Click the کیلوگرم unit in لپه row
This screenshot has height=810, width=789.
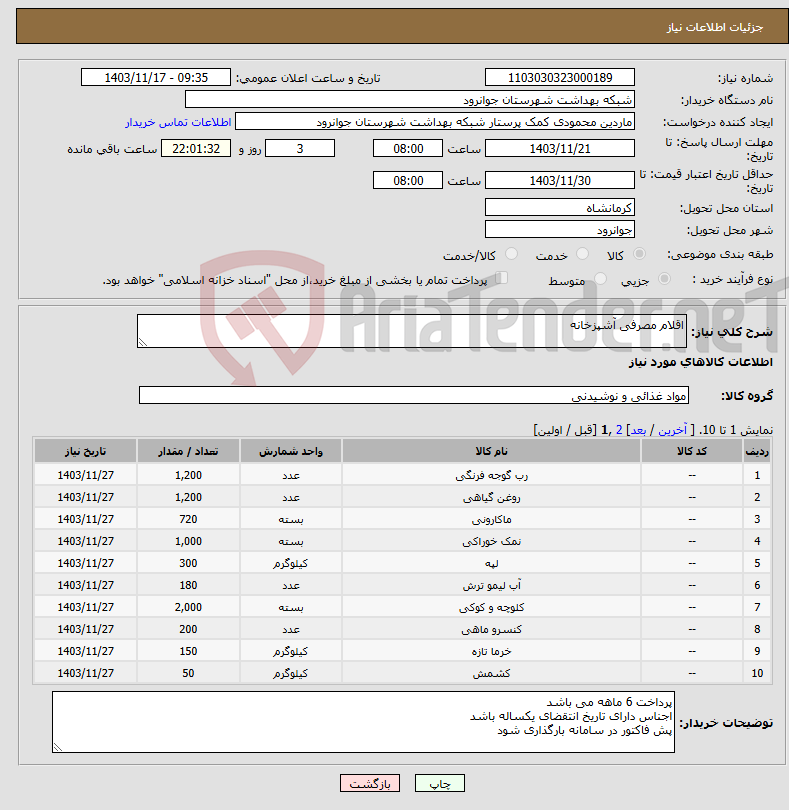[x=290, y=563]
